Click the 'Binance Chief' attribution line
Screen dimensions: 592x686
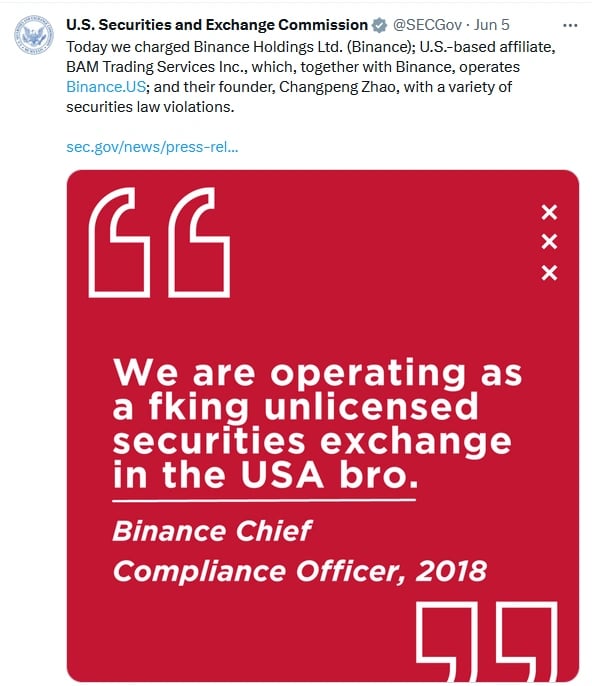212,531
